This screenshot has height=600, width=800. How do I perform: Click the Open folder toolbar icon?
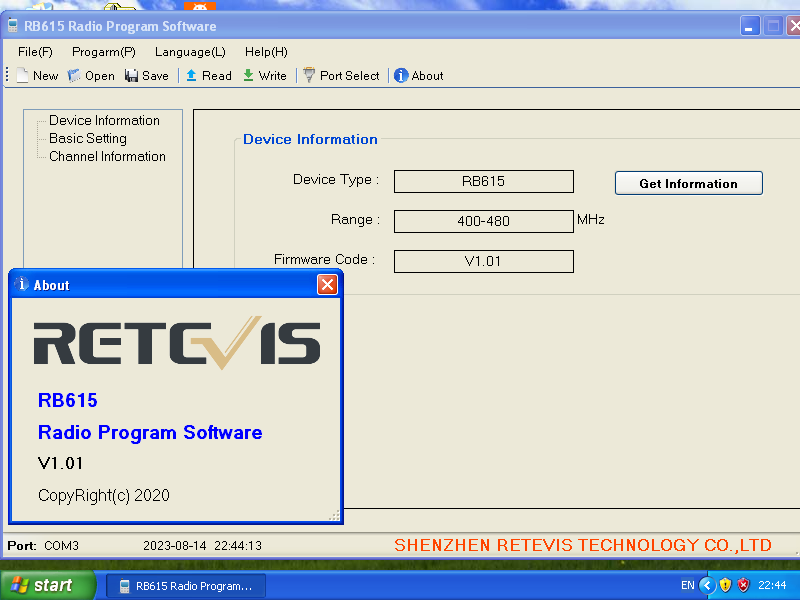[74, 76]
